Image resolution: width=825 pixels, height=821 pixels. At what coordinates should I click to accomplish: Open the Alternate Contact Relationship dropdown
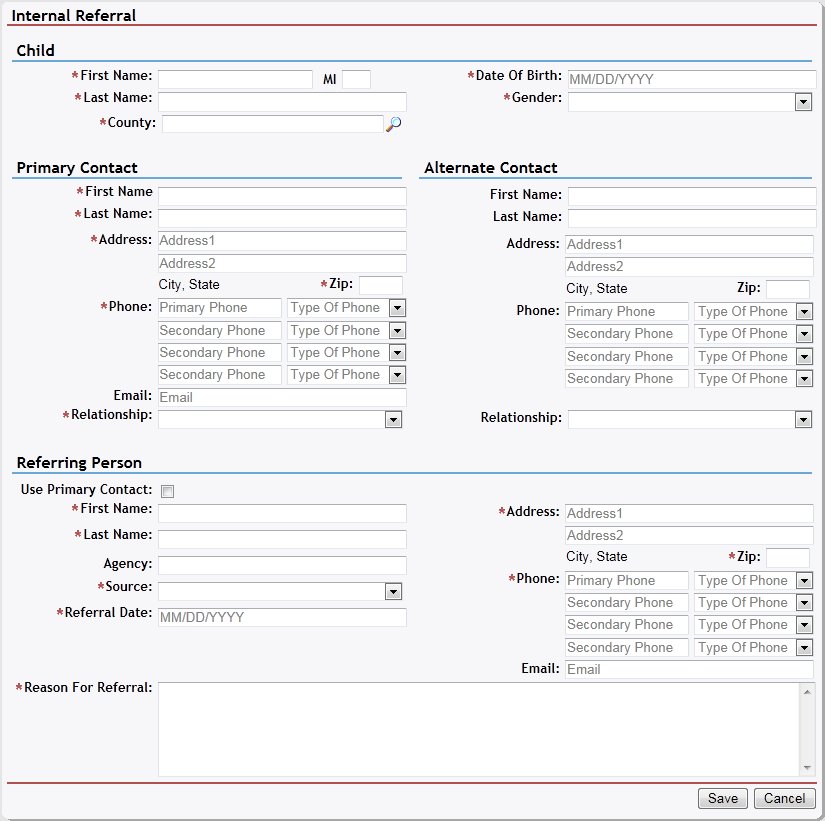click(802, 420)
